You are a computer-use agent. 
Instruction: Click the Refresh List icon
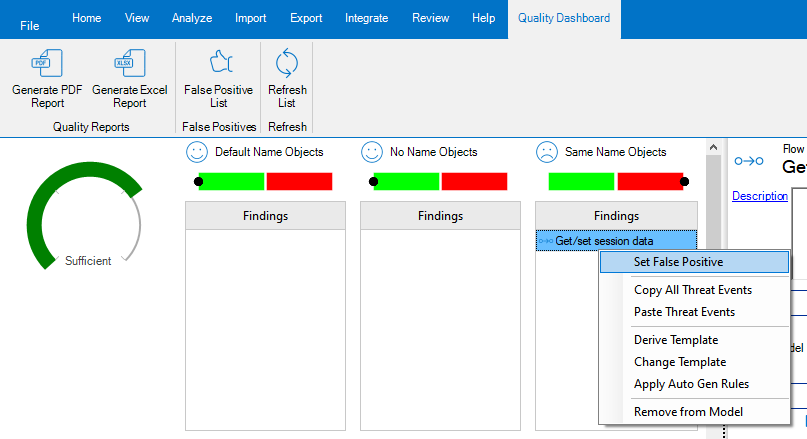pyautogui.click(x=287, y=65)
